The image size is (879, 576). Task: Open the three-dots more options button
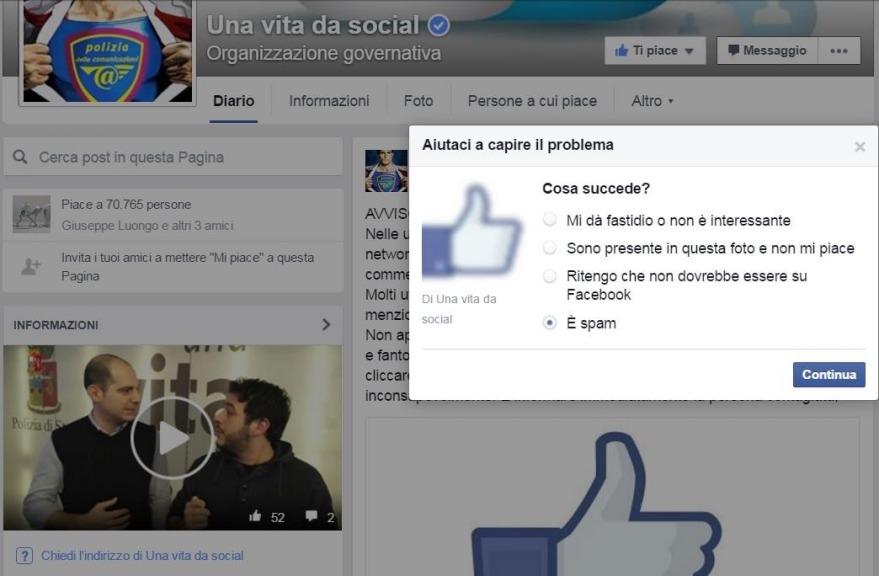(x=839, y=50)
